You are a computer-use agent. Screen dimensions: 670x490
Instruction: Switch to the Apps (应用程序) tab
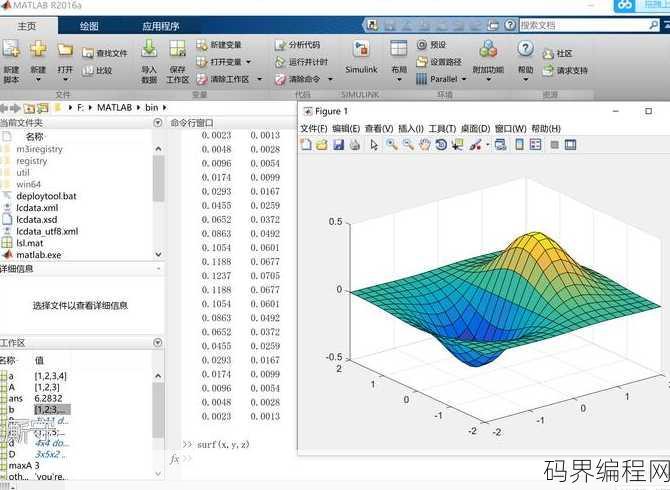pos(161,26)
